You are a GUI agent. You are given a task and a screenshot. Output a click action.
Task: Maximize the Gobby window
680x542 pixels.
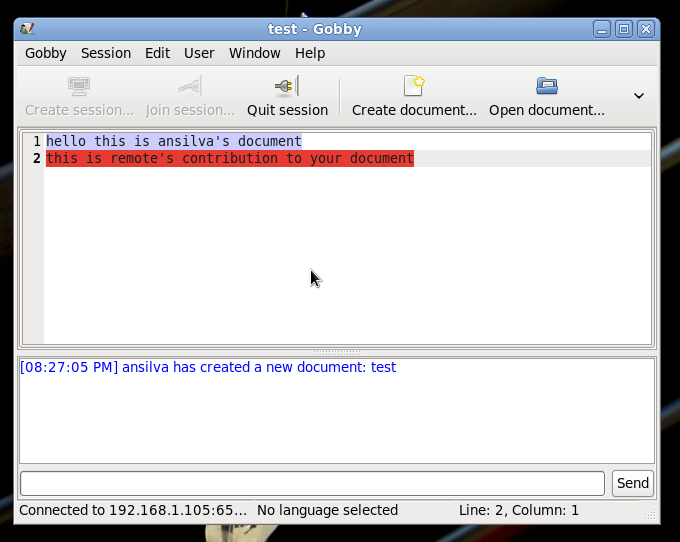tap(624, 29)
